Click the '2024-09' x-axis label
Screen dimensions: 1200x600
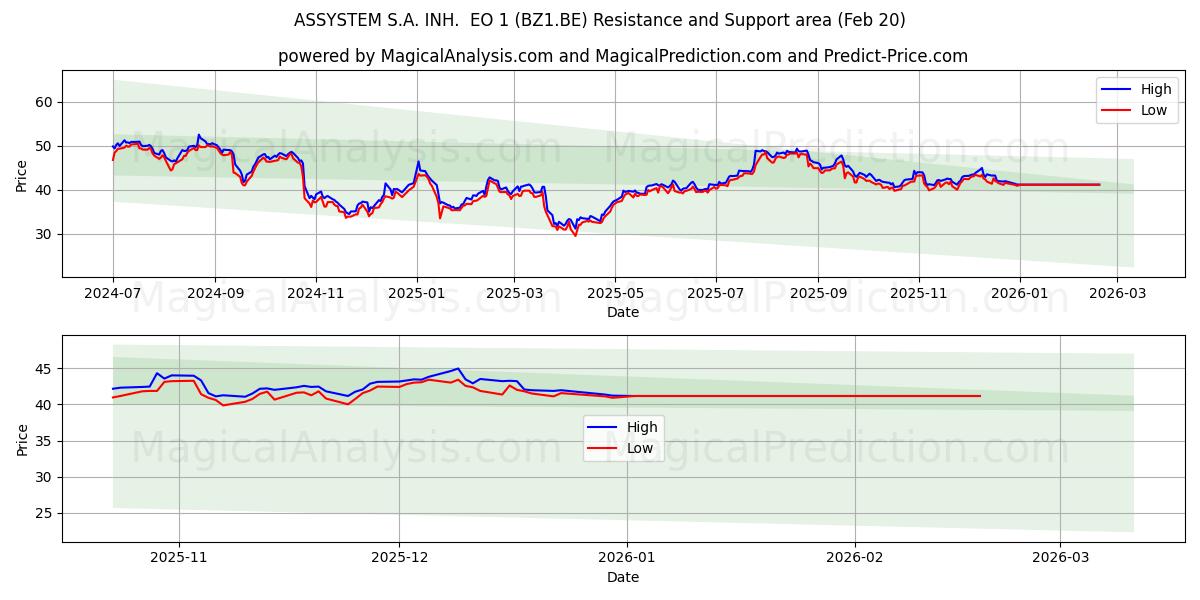(x=215, y=294)
